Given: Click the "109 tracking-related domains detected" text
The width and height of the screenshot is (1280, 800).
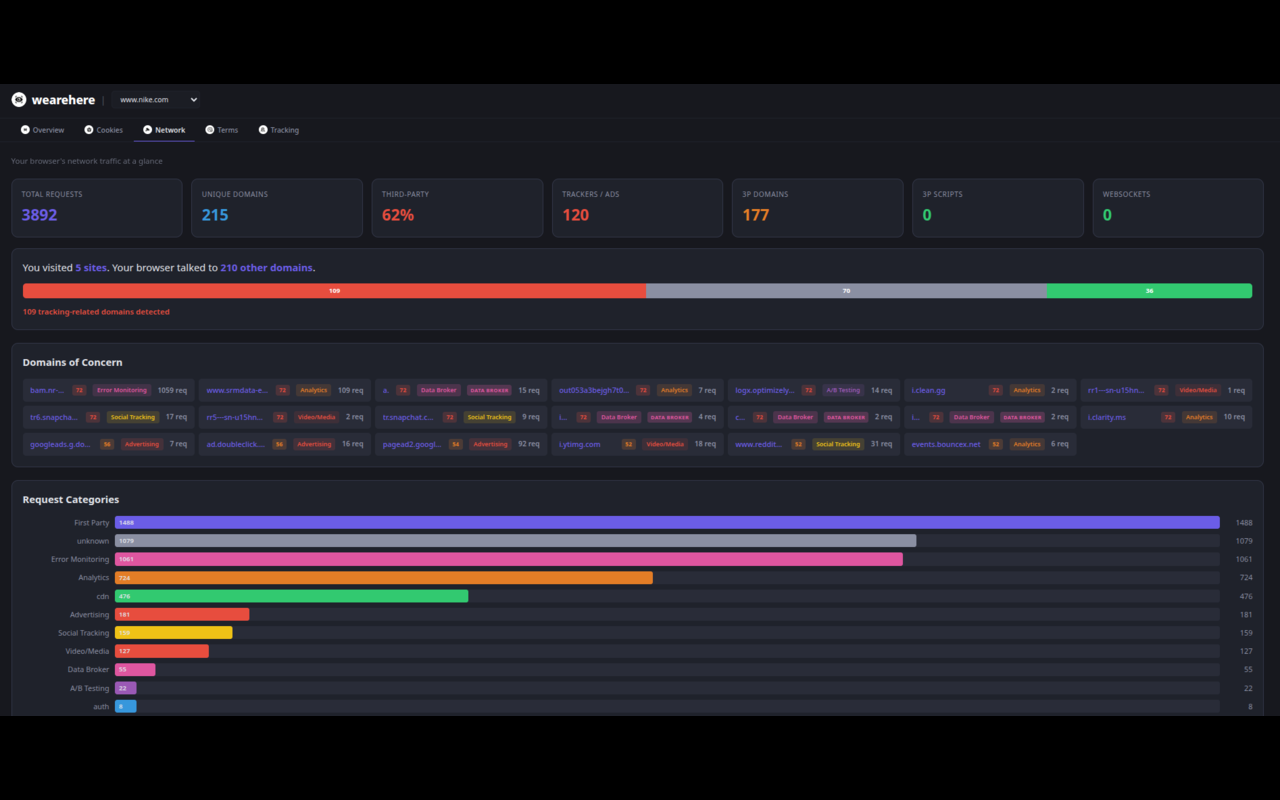Looking at the screenshot, I should pyautogui.click(x=96, y=312).
